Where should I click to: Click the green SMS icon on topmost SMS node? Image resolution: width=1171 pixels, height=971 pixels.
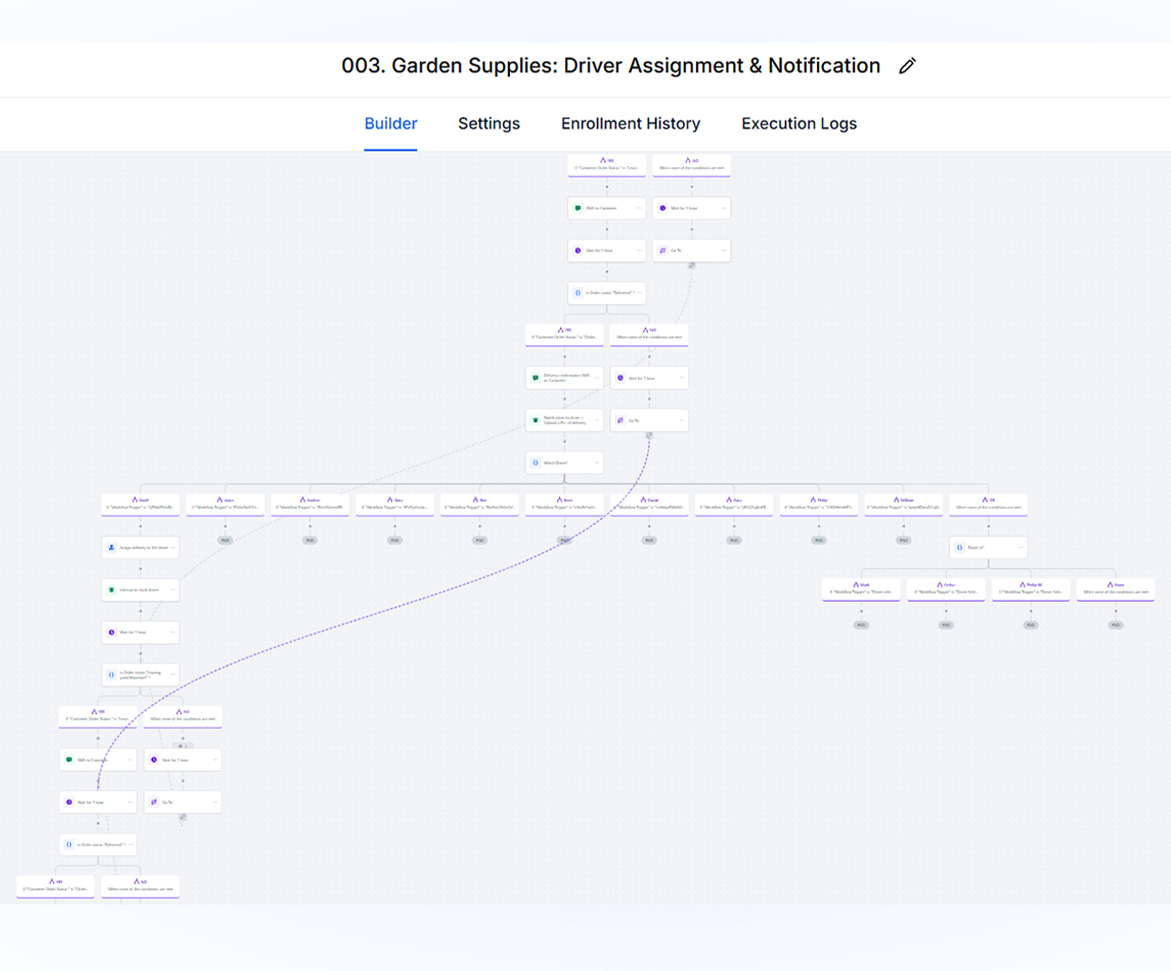click(578, 208)
